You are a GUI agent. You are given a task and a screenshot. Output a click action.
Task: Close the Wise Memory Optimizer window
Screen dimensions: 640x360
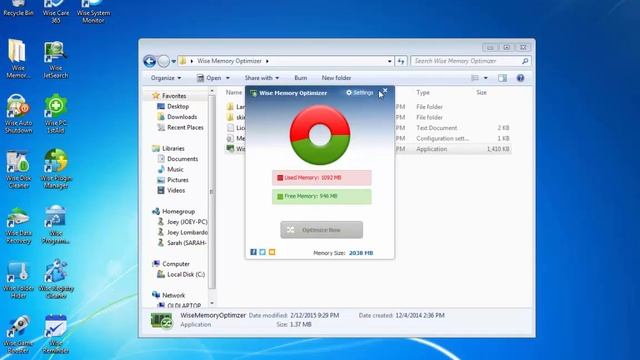[x=385, y=91]
